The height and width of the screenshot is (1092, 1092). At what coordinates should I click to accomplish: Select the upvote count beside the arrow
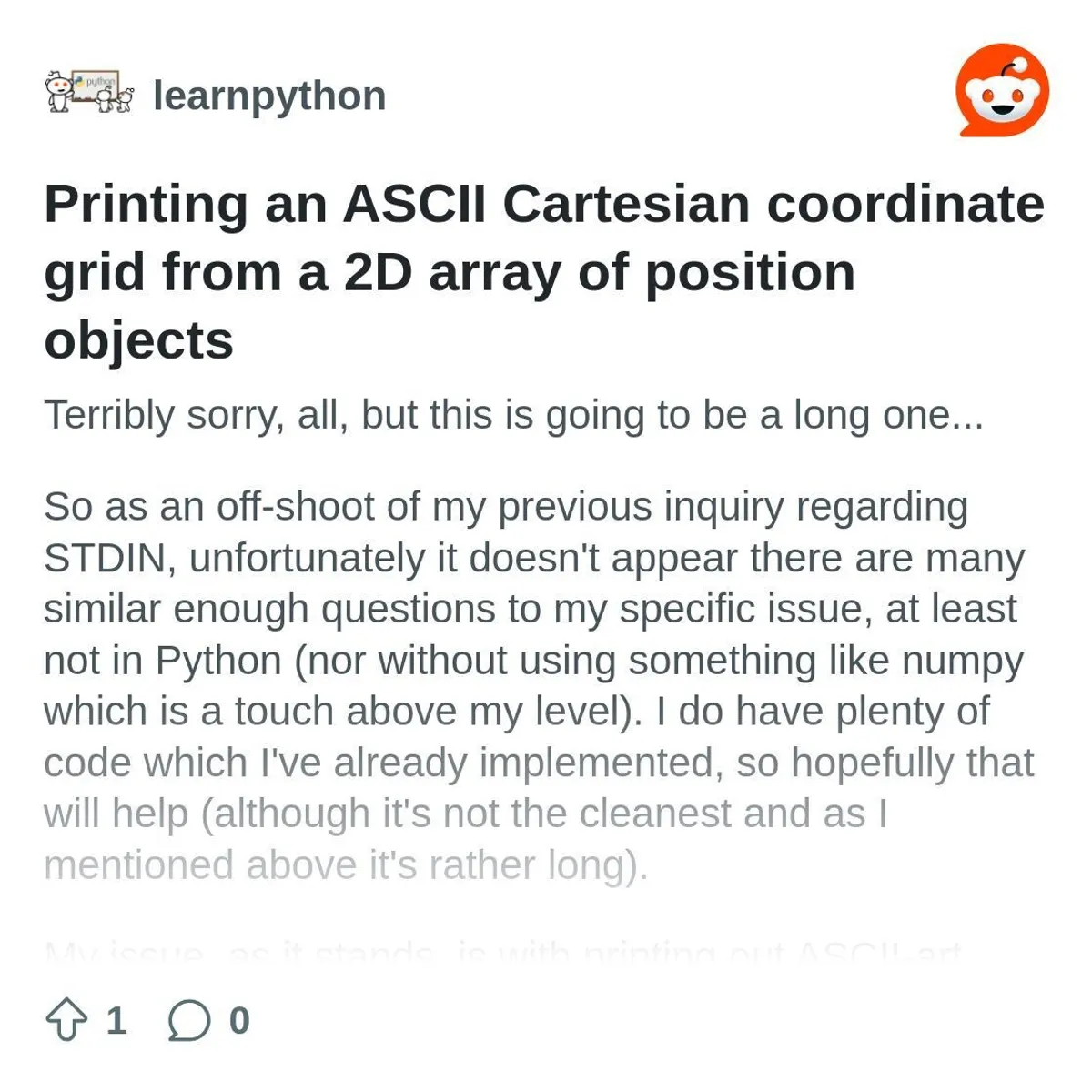coord(116,1020)
